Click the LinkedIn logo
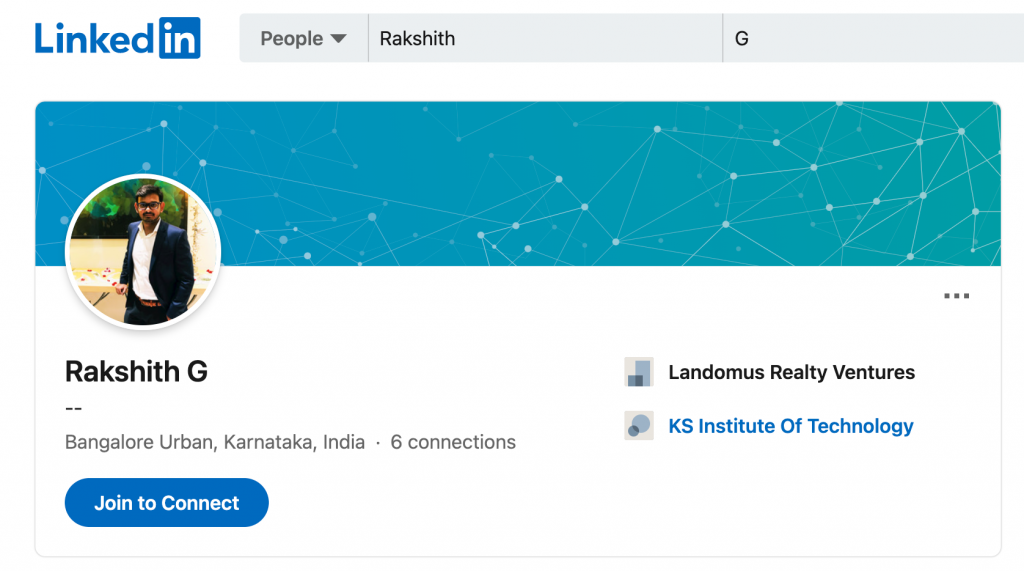 click(118, 38)
